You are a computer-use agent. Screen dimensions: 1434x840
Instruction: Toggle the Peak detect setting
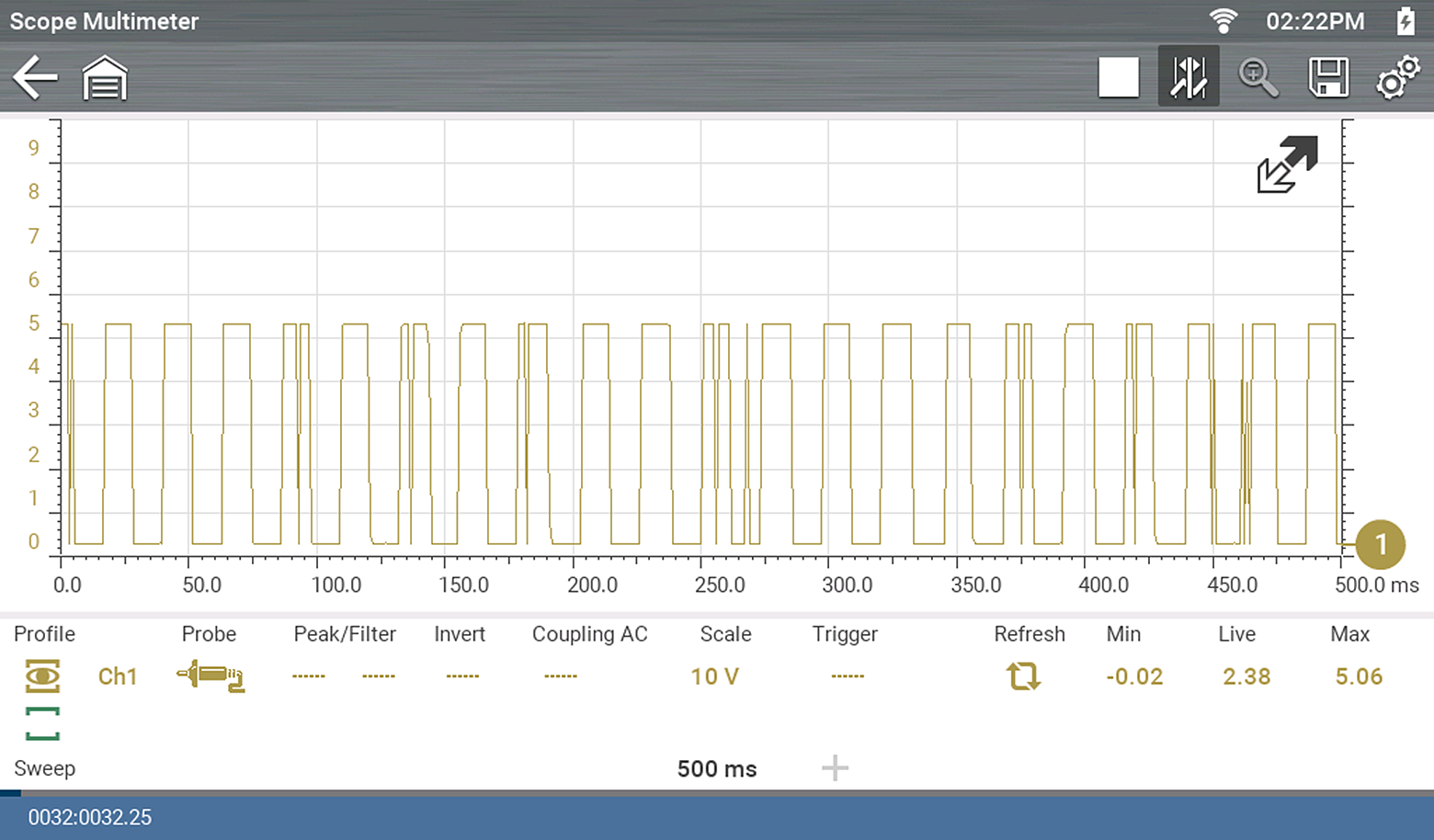[x=309, y=676]
